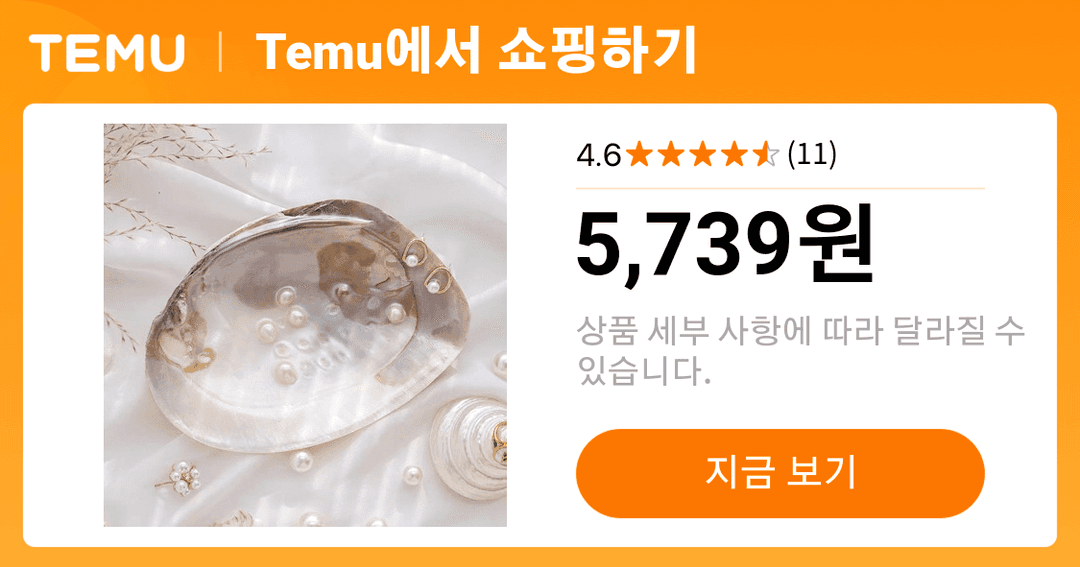Select the half-filled fifth rating star

[765, 154]
